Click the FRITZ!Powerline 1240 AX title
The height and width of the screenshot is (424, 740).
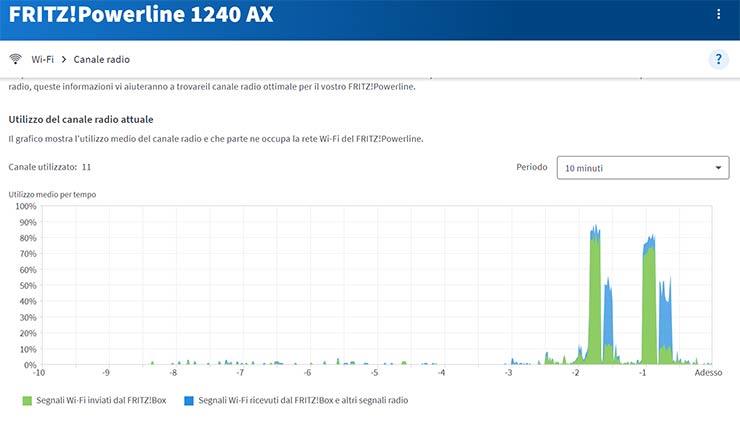140,16
